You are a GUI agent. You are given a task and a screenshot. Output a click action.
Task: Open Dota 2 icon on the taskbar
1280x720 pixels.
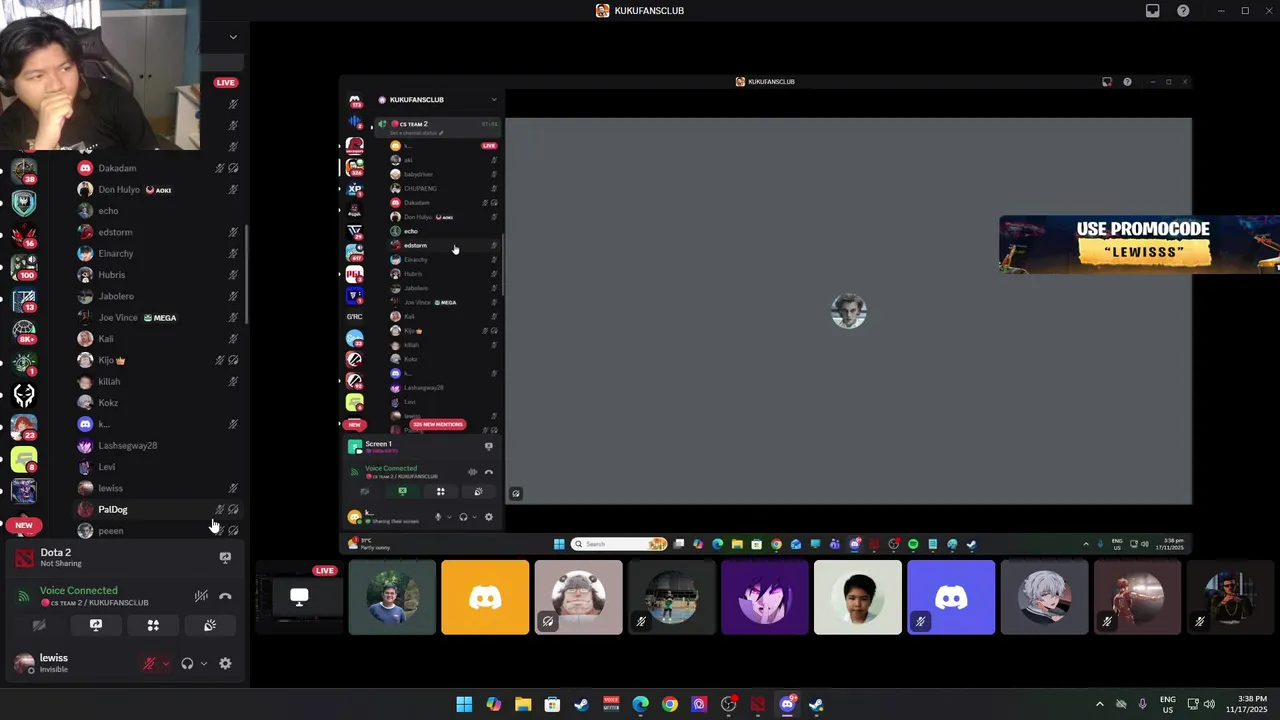point(758,704)
